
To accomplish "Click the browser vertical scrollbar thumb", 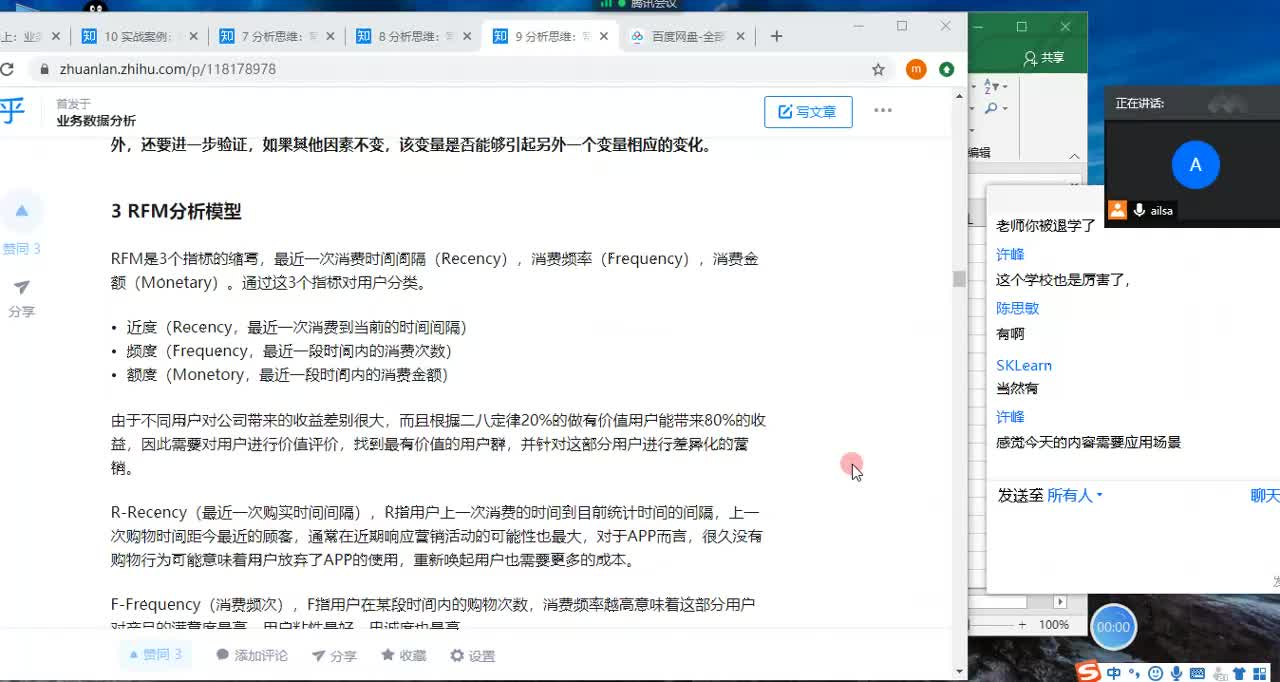I will click(959, 279).
